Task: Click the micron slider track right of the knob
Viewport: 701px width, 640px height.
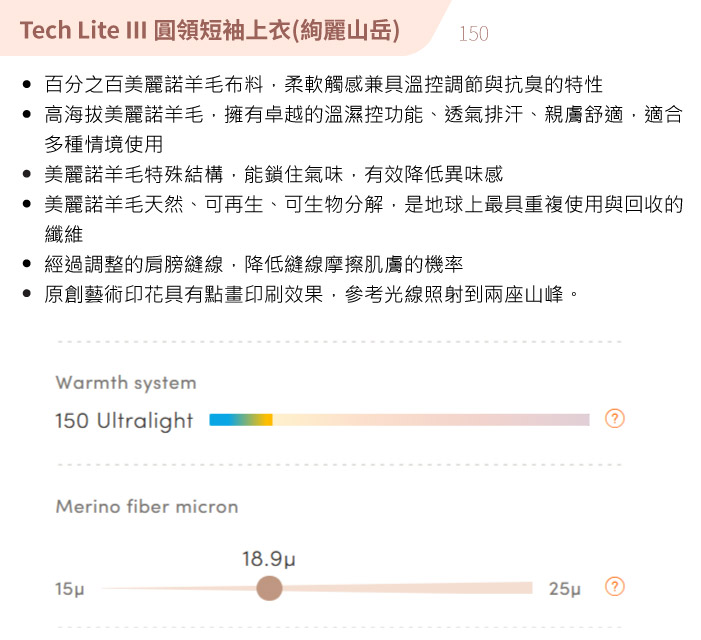Action: pyautogui.click(x=407, y=588)
